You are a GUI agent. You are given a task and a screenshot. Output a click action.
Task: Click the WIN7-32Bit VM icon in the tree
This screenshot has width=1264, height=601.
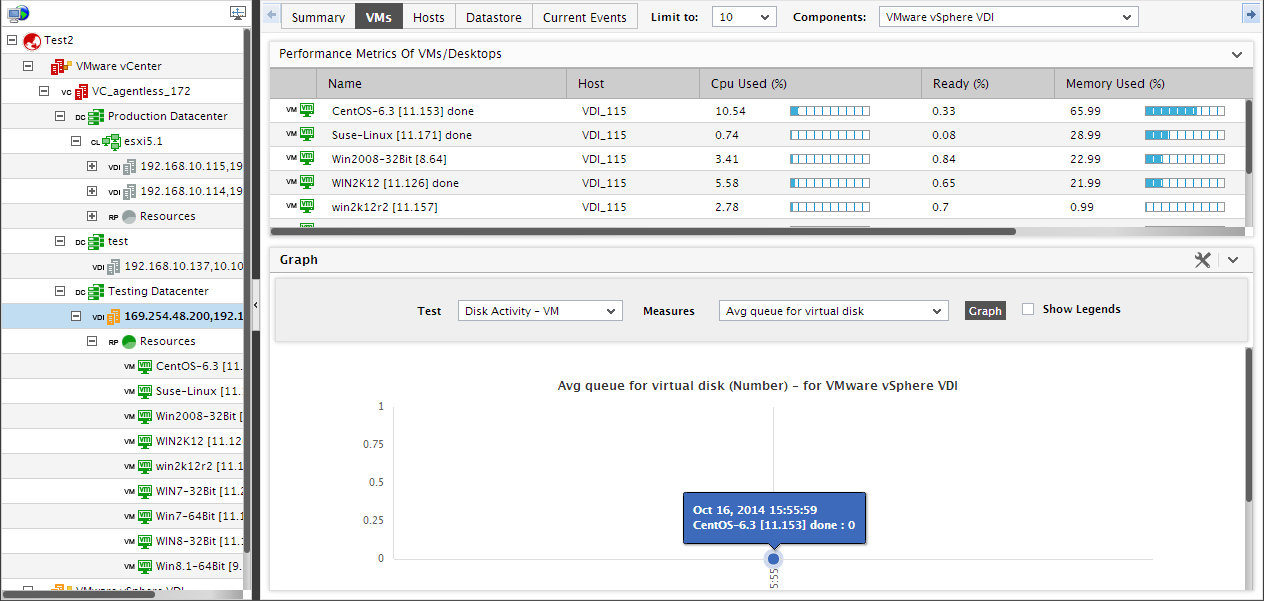coord(144,491)
